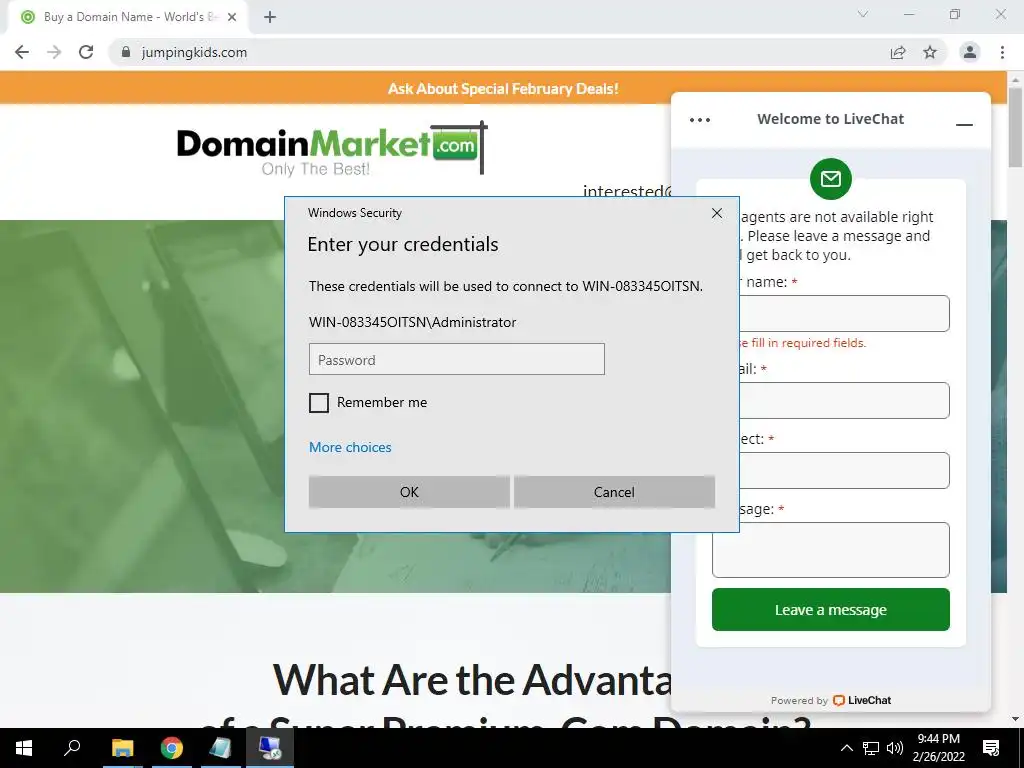Open a new Chrome tab
This screenshot has width=1024, height=768.
(270, 17)
